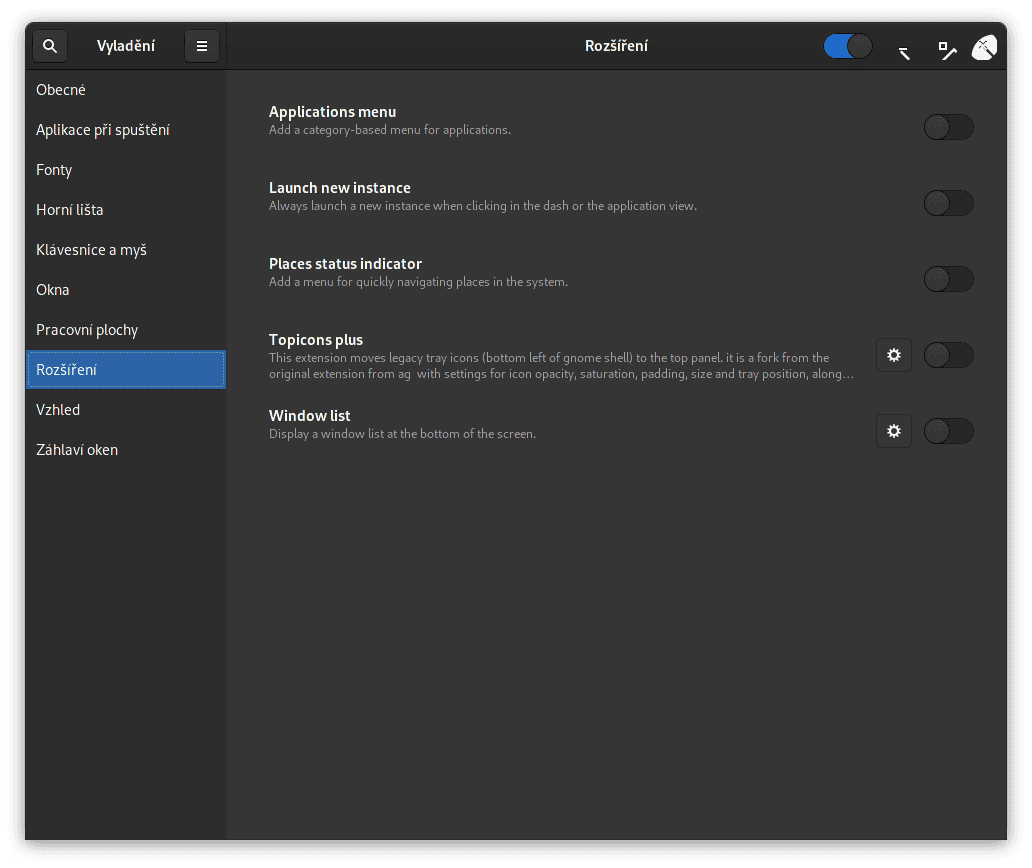
Task: Switch to the Okna section
Action: point(53,290)
